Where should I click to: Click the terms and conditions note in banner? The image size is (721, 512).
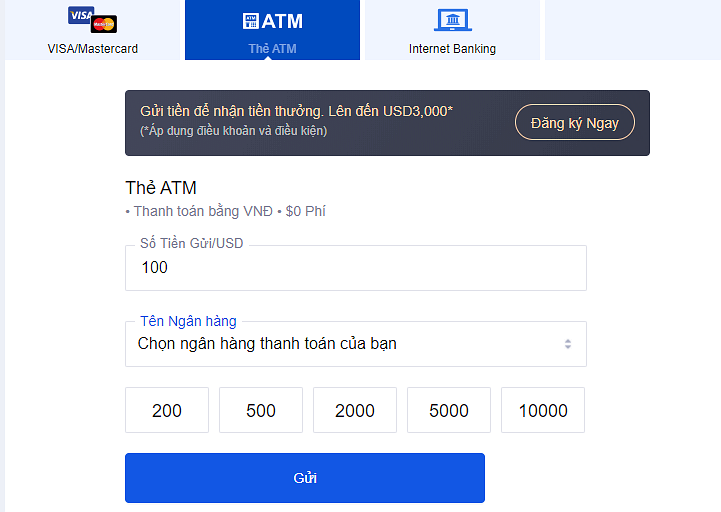tap(233, 131)
